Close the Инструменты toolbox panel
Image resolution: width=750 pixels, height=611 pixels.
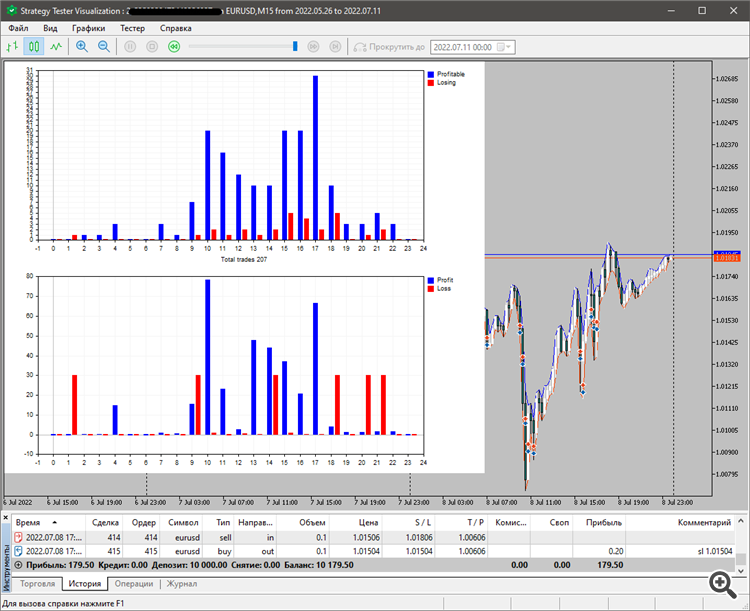(6, 518)
